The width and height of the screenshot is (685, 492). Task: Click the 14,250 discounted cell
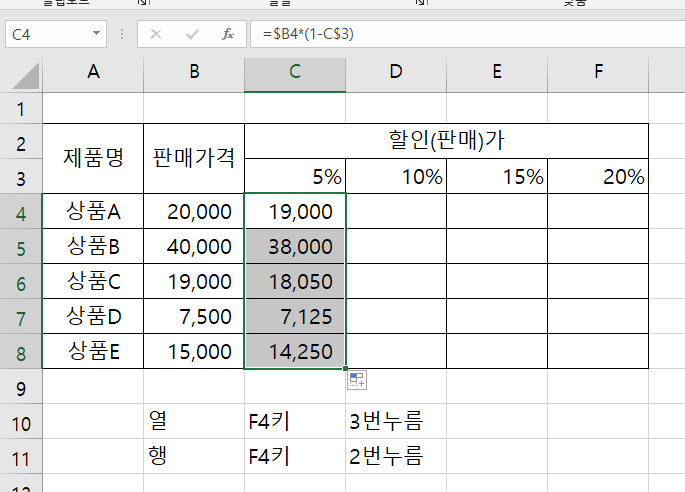295,351
